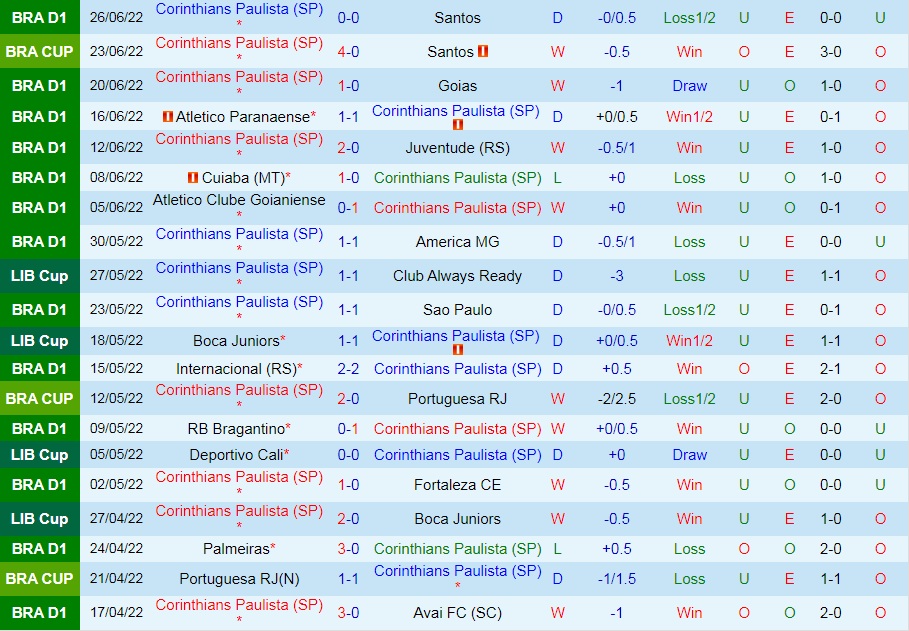
Task: Select the BRA CUP badge dated 23/06/22
Action: tap(39, 51)
